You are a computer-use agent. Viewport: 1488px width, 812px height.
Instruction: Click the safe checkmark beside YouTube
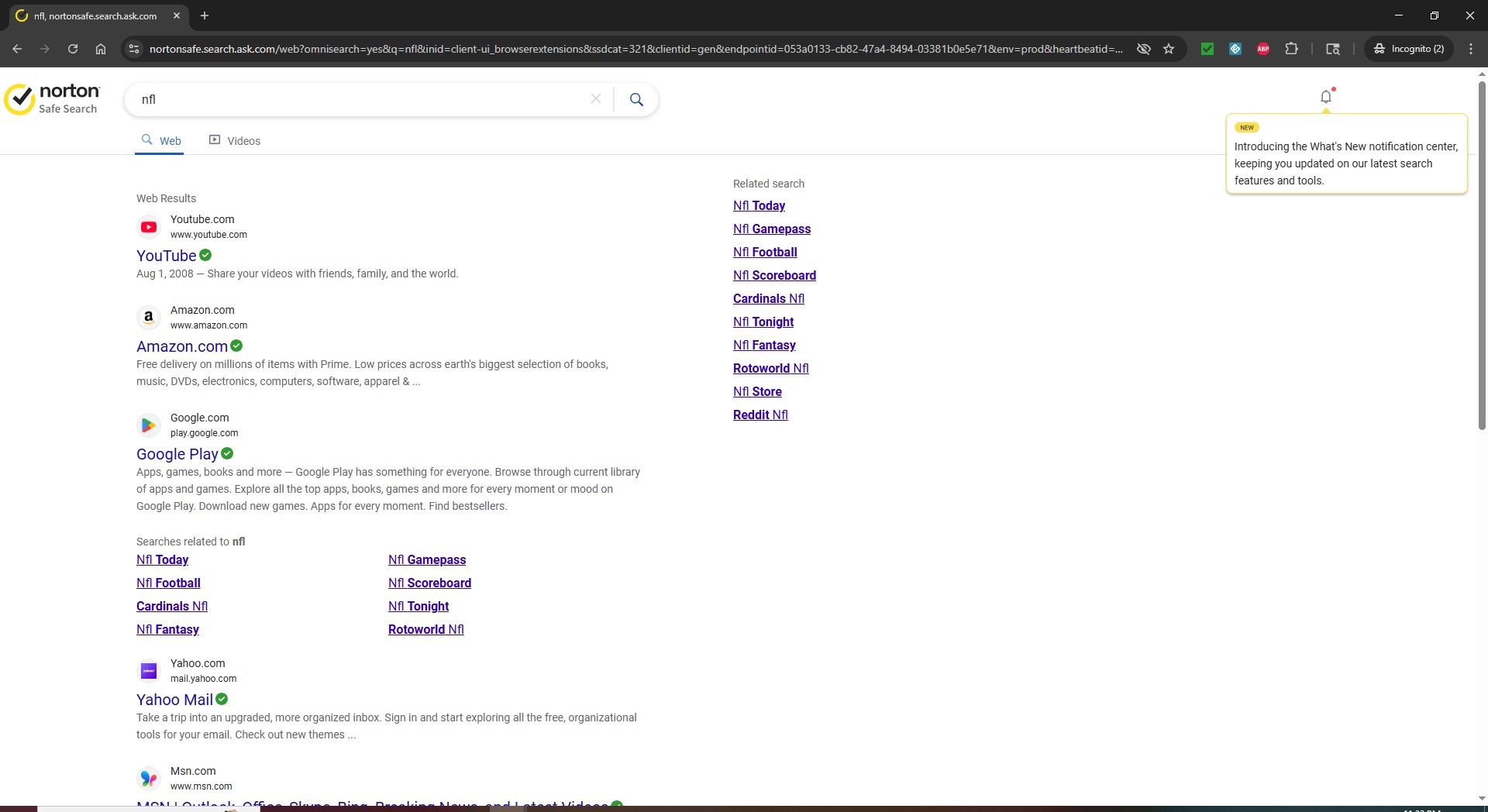(205, 255)
